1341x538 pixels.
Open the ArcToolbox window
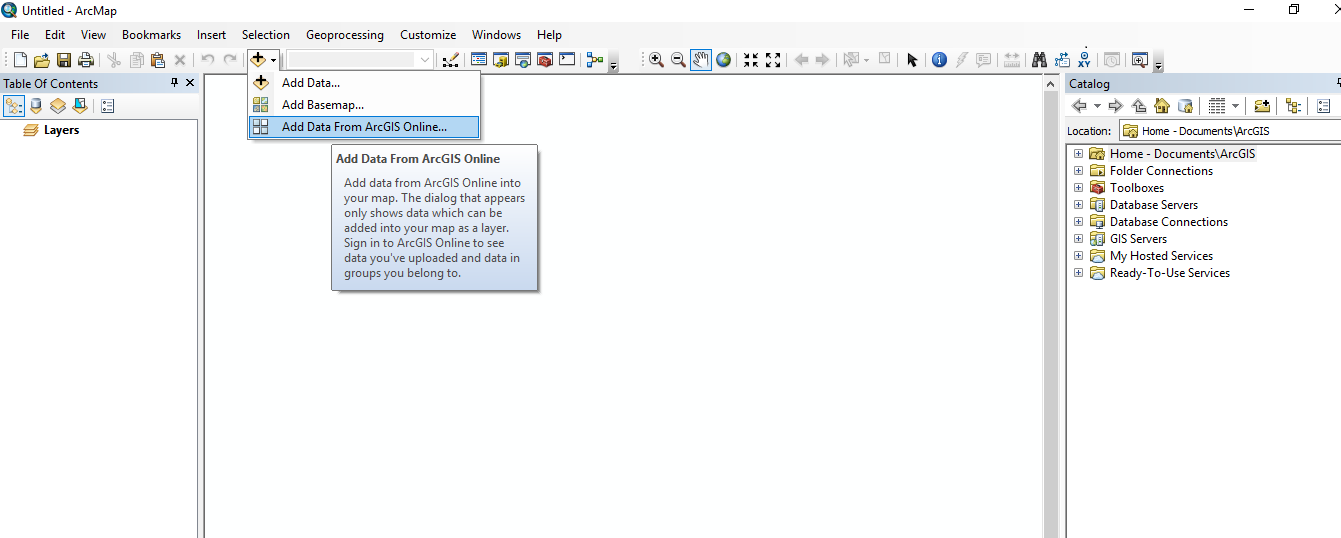(x=545, y=60)
